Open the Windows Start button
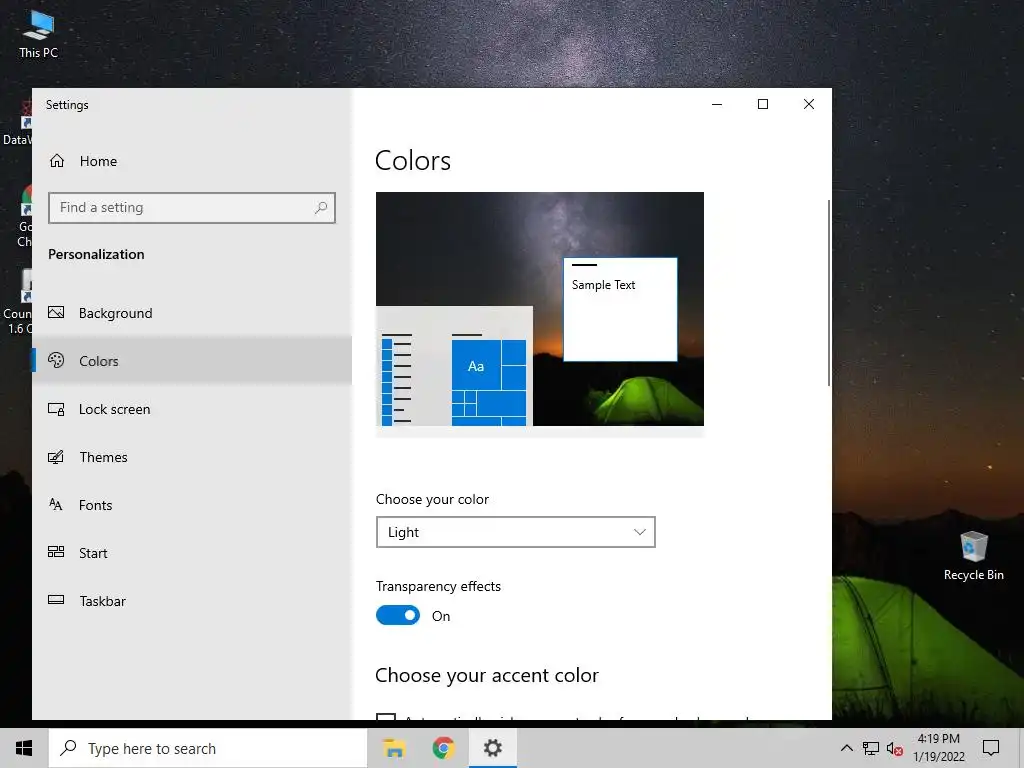 pos(24,748)
